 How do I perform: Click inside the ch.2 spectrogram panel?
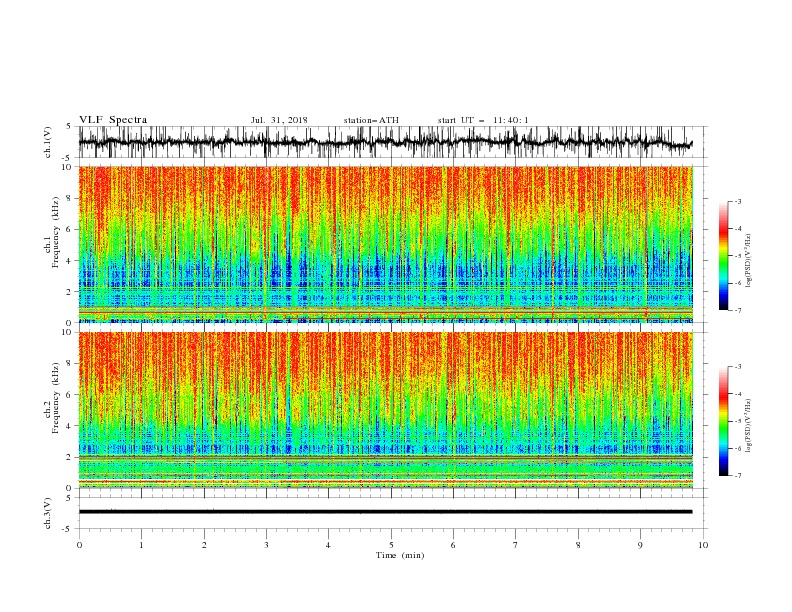(386, 410)
